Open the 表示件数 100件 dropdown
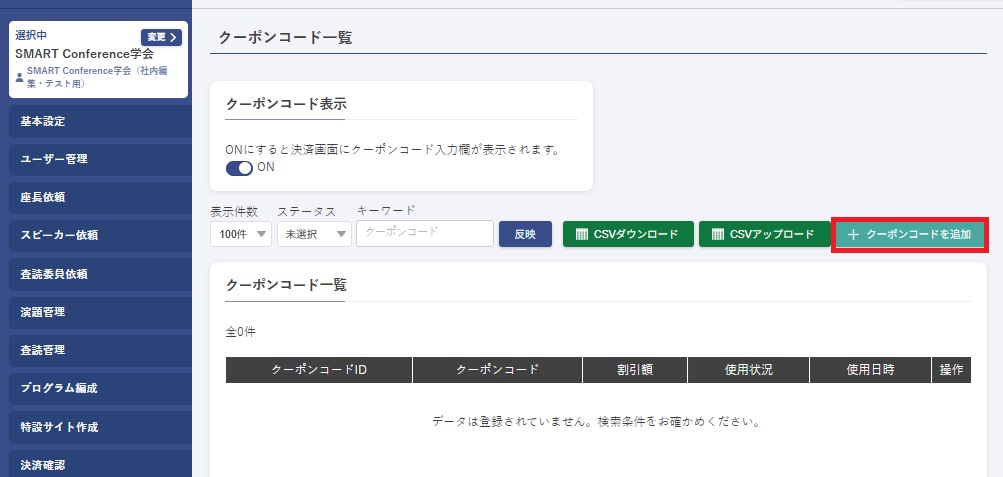 240,234
